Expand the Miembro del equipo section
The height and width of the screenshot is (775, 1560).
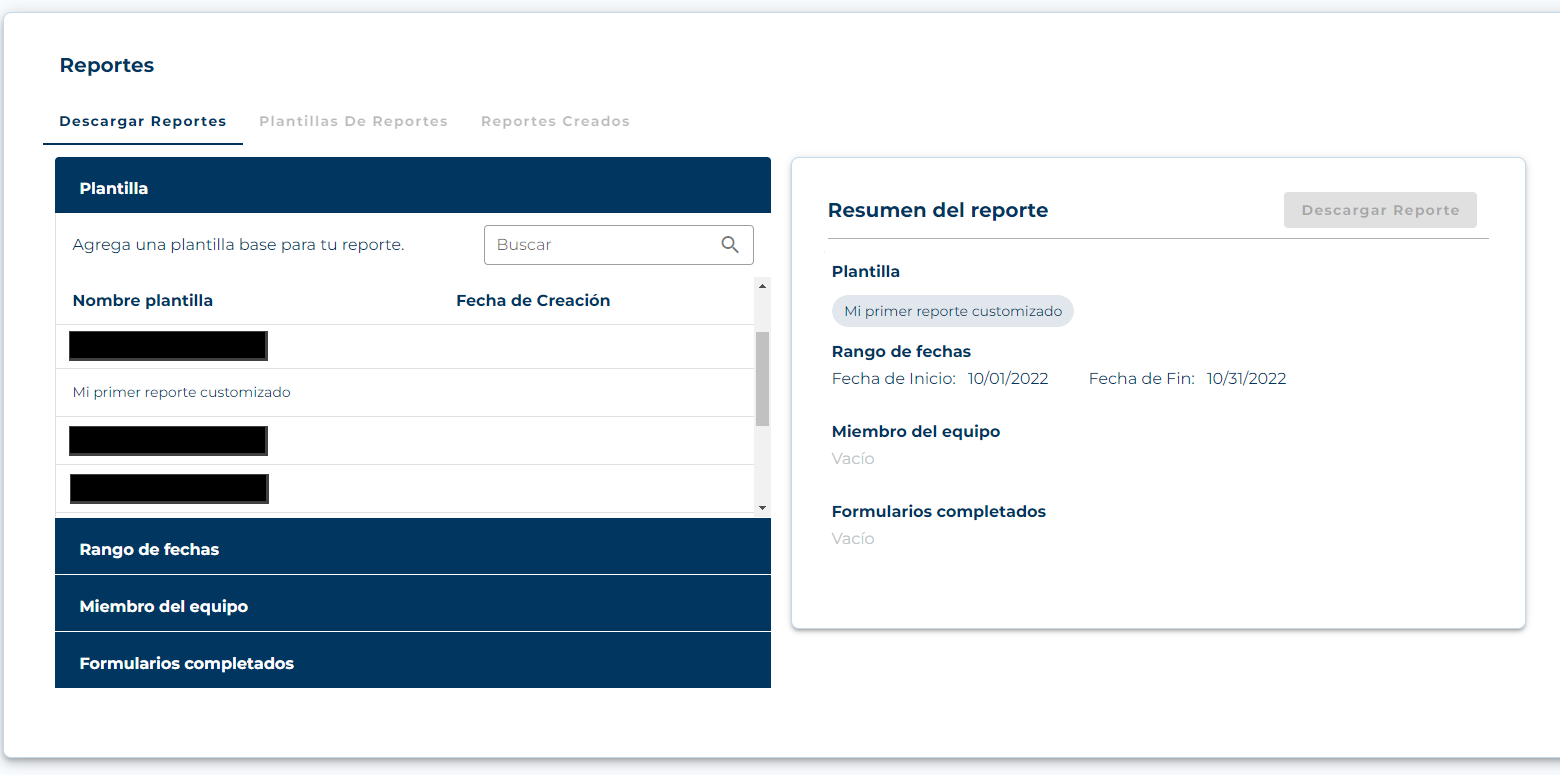click(413, 603)
